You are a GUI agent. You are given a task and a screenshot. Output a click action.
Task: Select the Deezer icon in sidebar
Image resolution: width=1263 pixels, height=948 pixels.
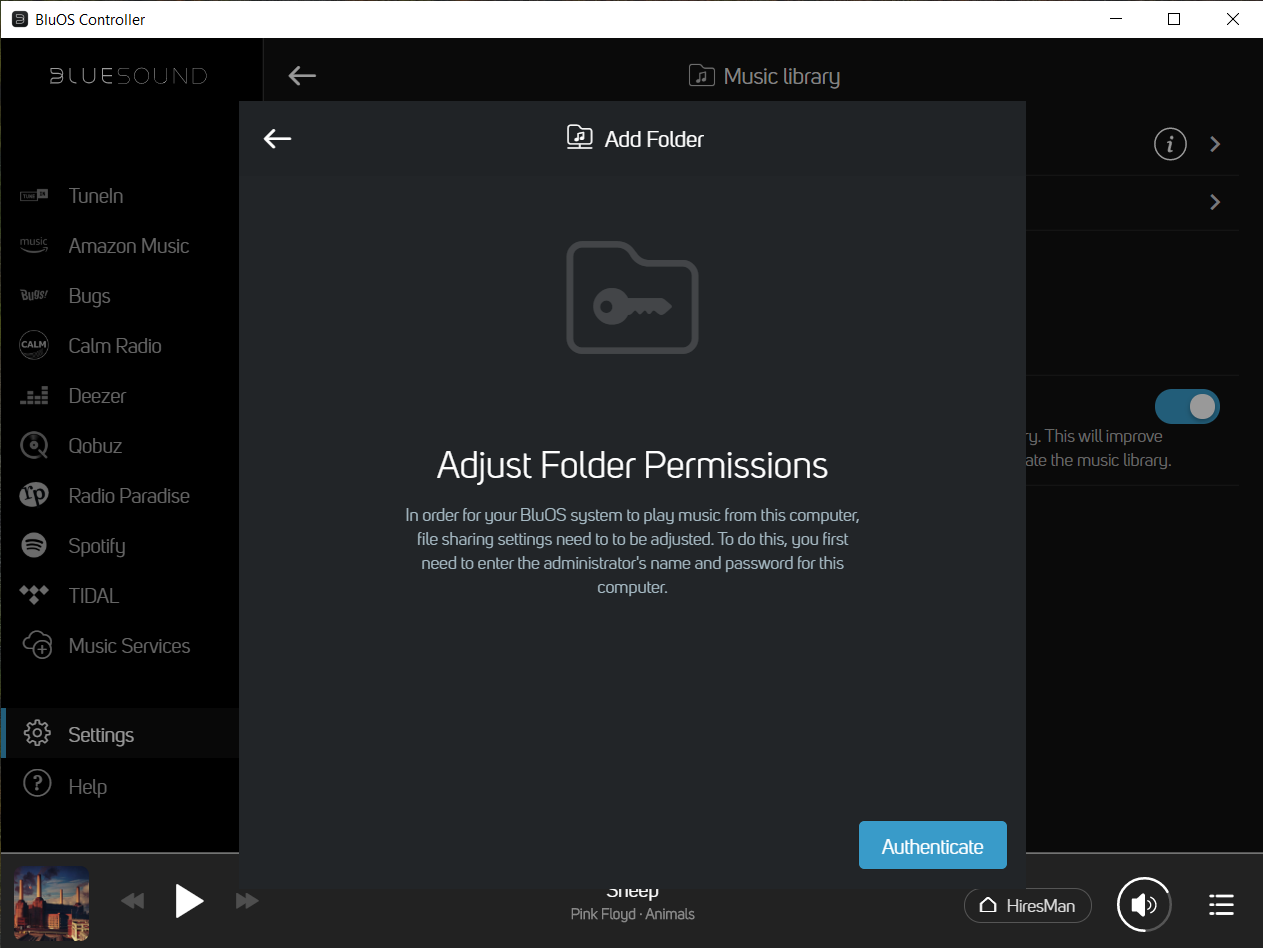coord(34,396)
